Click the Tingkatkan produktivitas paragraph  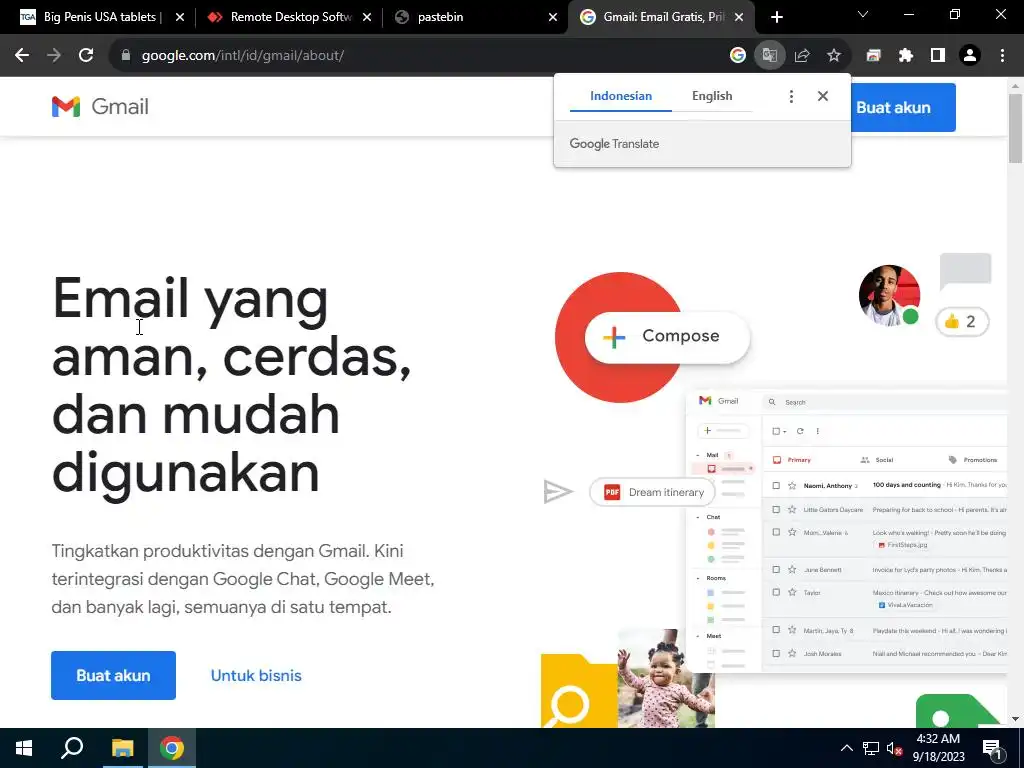(x=243, y=579)
